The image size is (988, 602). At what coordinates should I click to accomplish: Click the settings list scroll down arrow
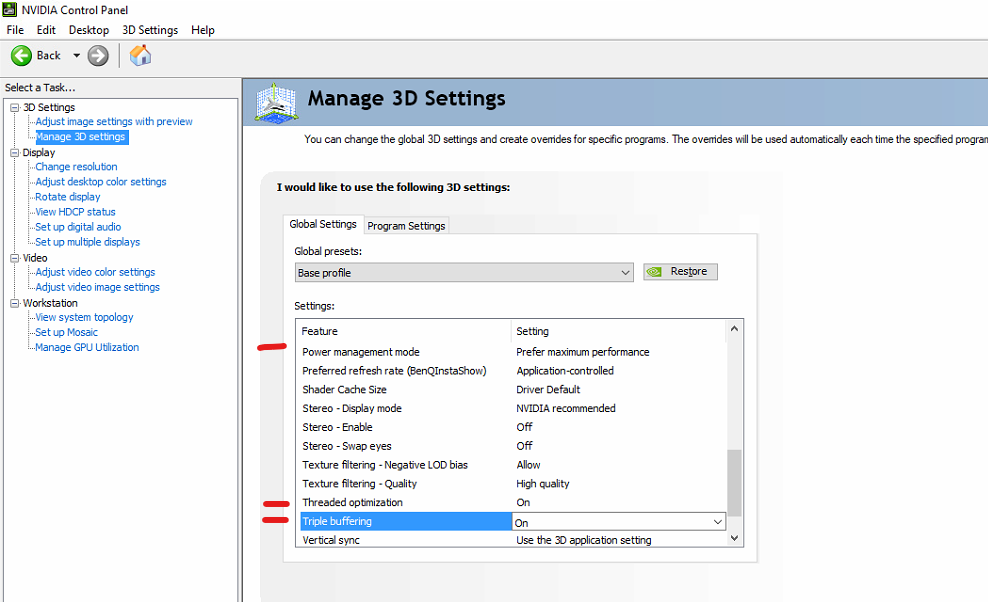735,537
